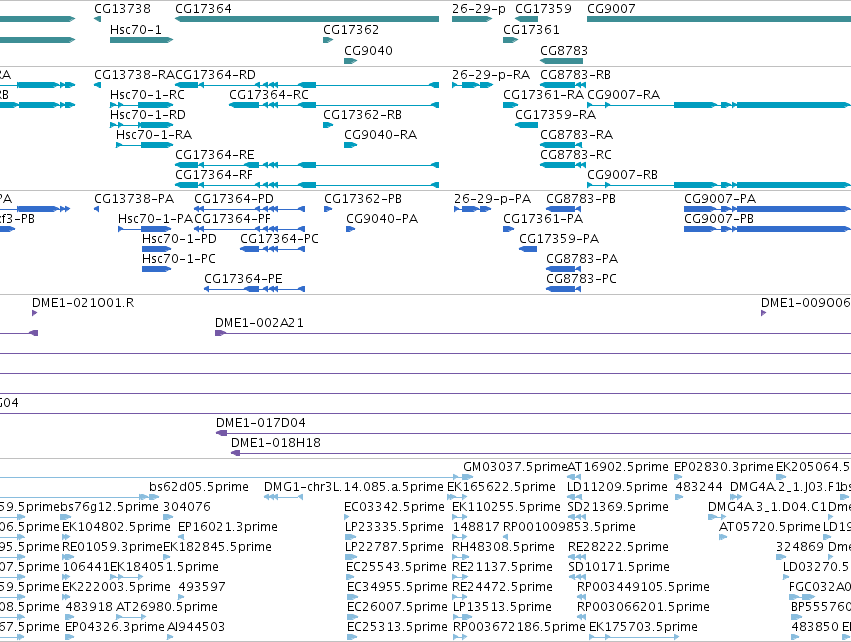
Task: Click protein label CG17362-PB
Action: pos(363,199)
